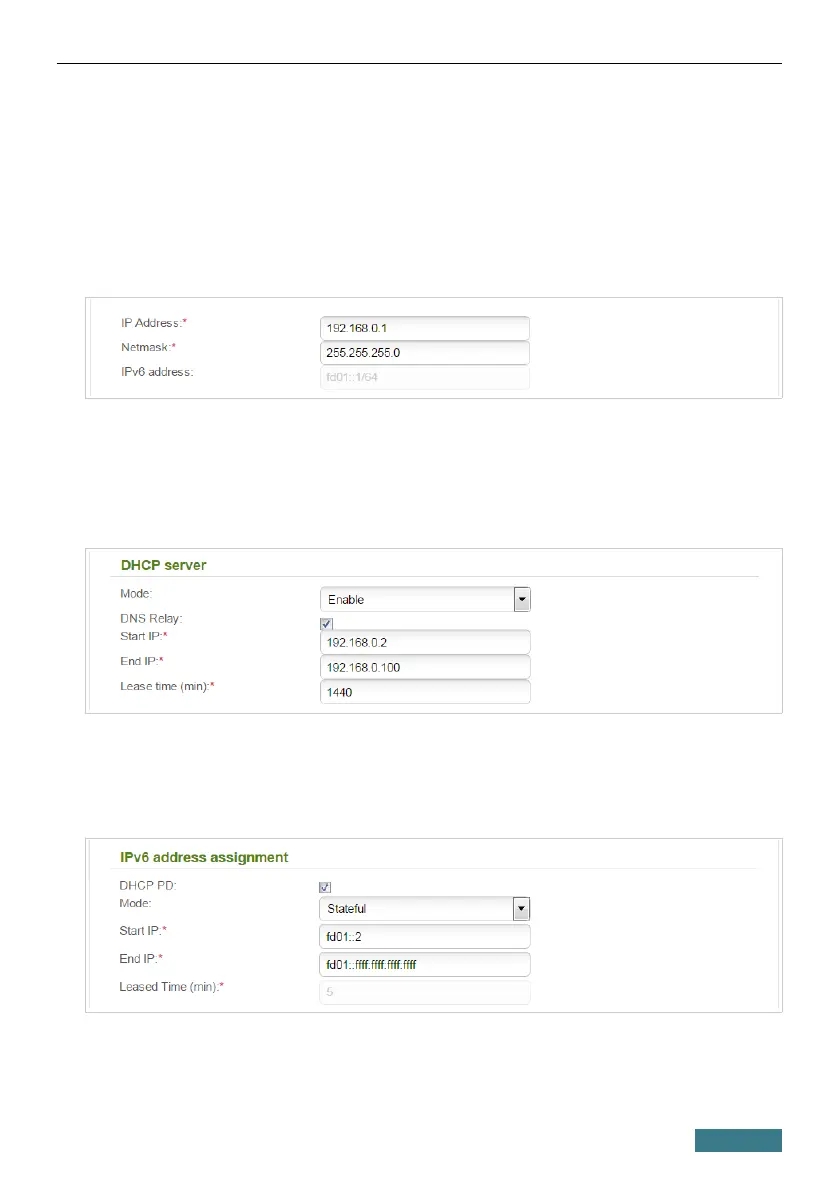This screenshot has width=840, height=1190.
Task: Click the DHCP PD label text
Action: click(x=141, y=884)
